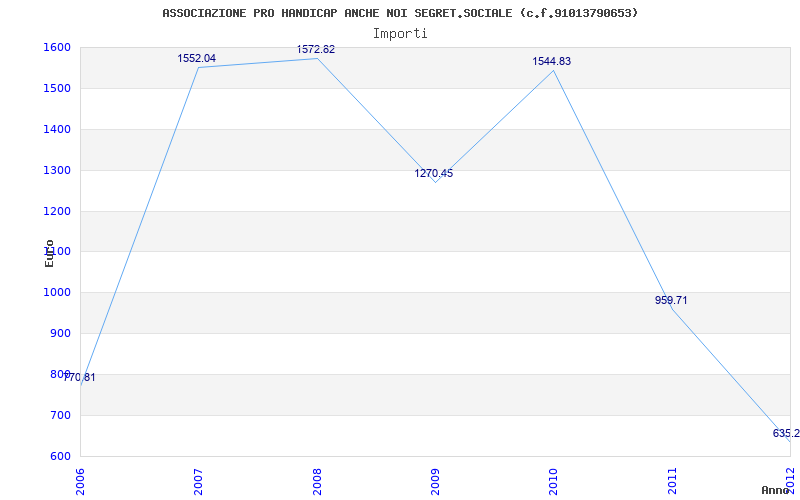This screenshot has width=800, height=500.
Task: Click the 2006 x-axis year label
Action: 80,481
